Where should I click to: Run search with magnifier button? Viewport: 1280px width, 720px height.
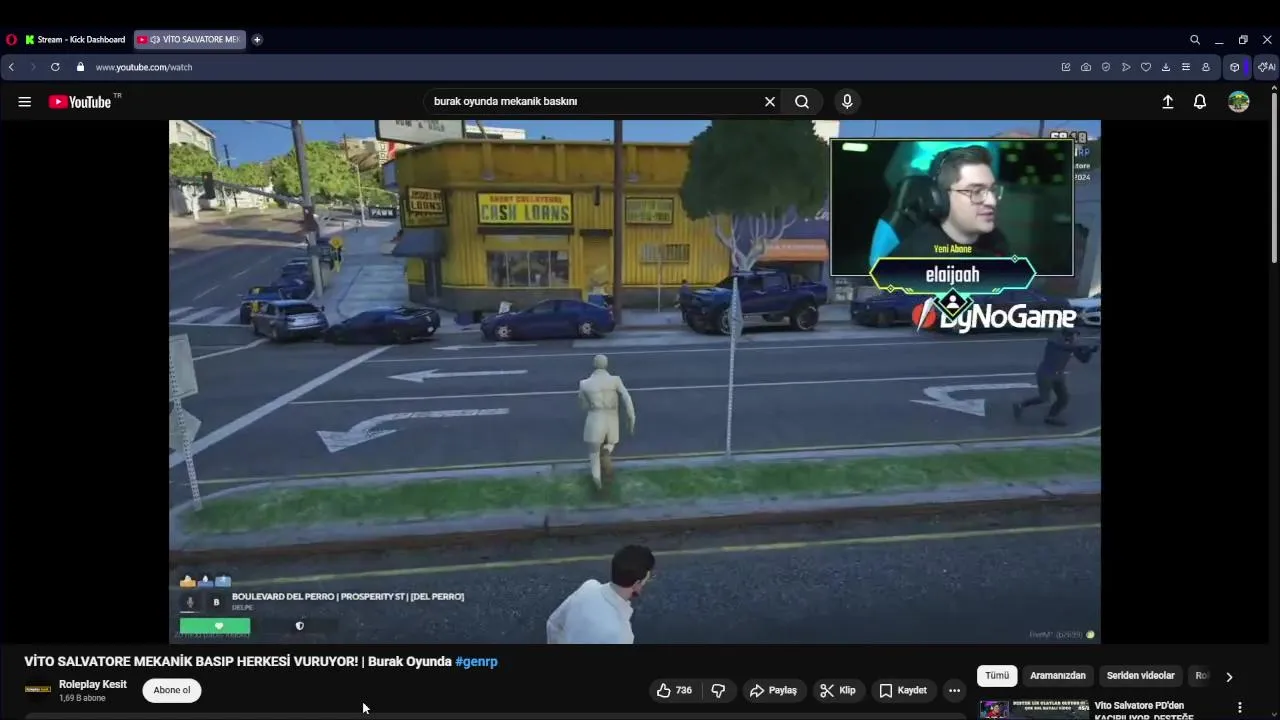point(802,102)
